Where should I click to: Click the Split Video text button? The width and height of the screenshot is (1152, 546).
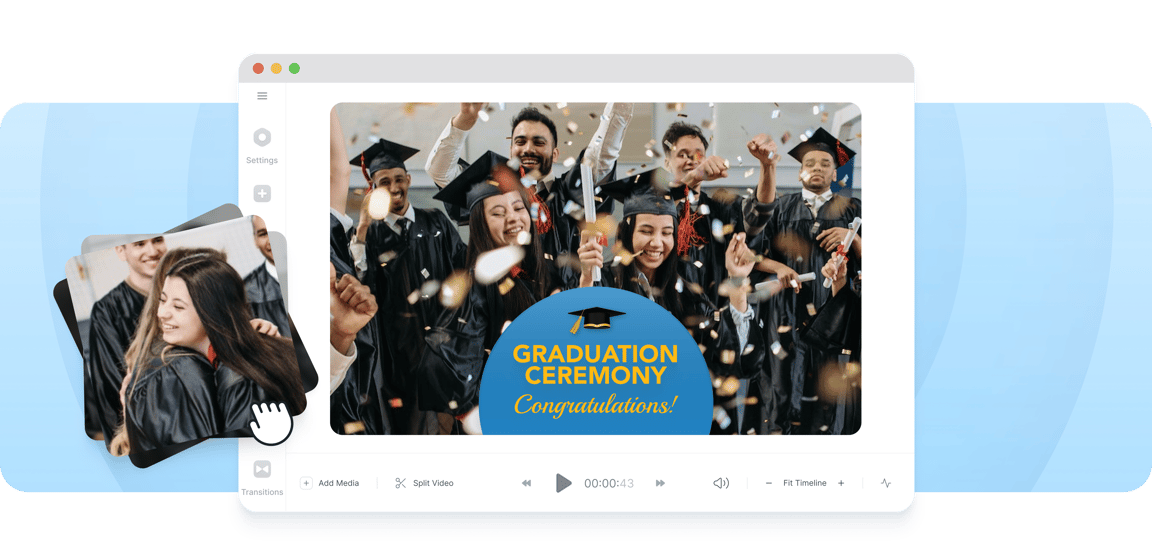pos(433,483)
